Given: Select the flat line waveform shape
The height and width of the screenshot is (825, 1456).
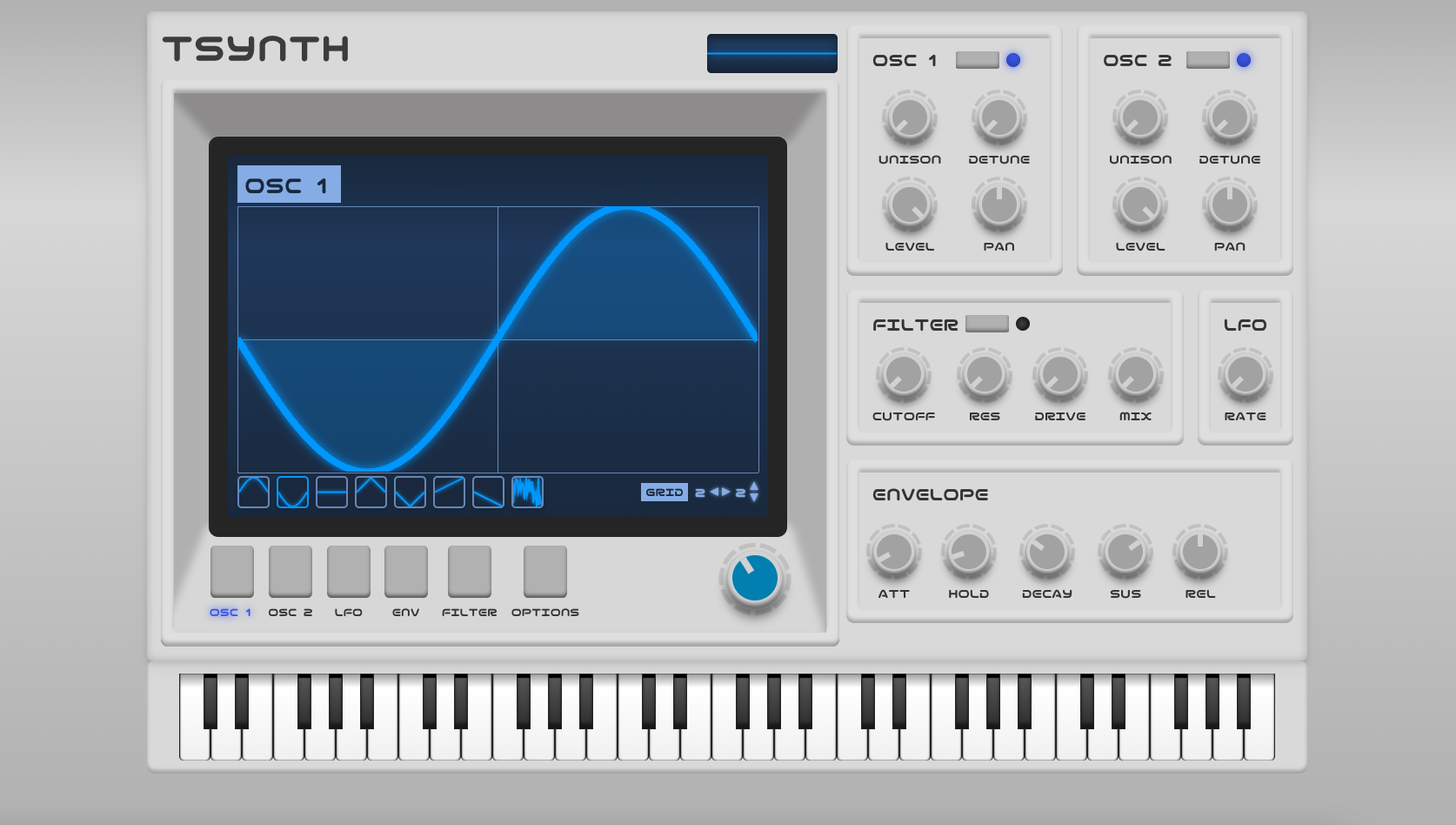Looking at the screenshot, I should coord(331,493).
